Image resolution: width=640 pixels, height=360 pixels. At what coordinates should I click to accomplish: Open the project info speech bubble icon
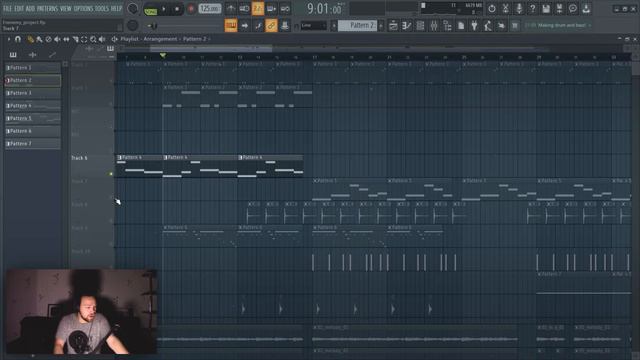(573, 9)
